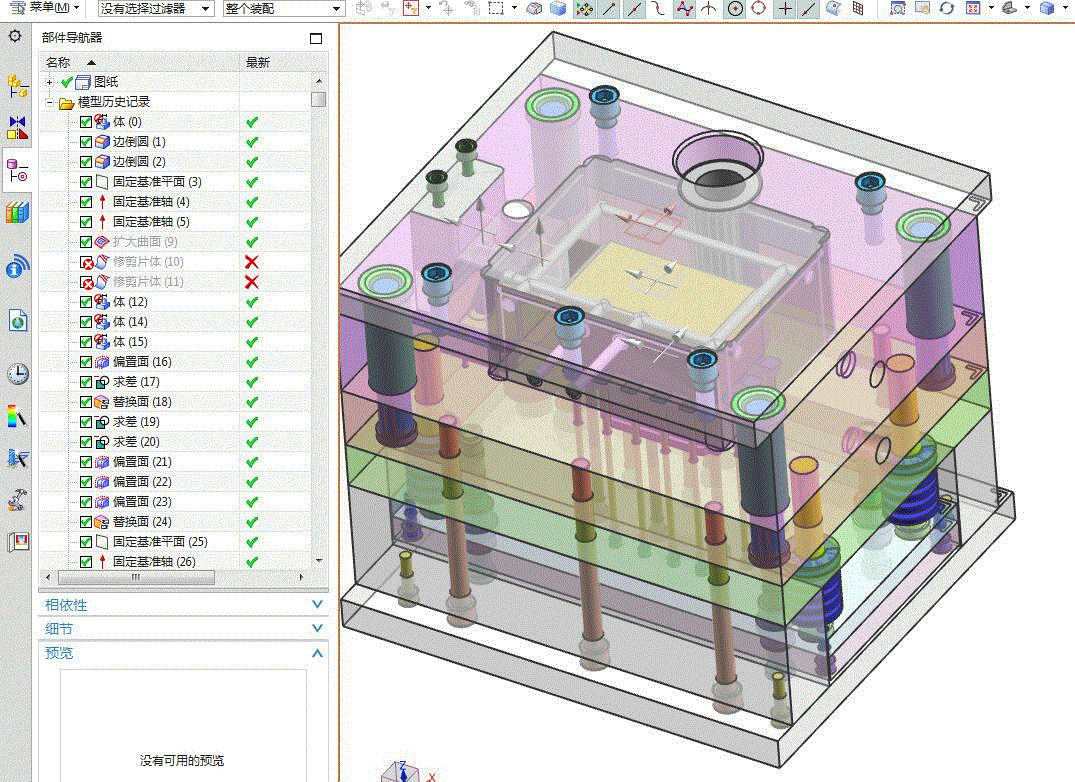This screenshot has height=782, width=1075.
Task: Enable the suppressed 修剪片体 (10) checkbox
Action: click(86, 262)
